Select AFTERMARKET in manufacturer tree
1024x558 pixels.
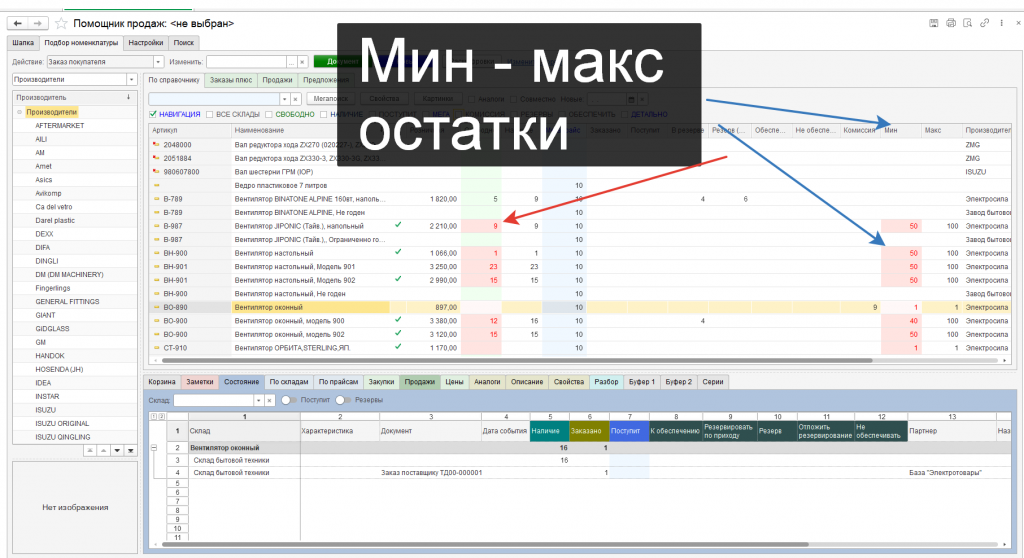point(59,125)
